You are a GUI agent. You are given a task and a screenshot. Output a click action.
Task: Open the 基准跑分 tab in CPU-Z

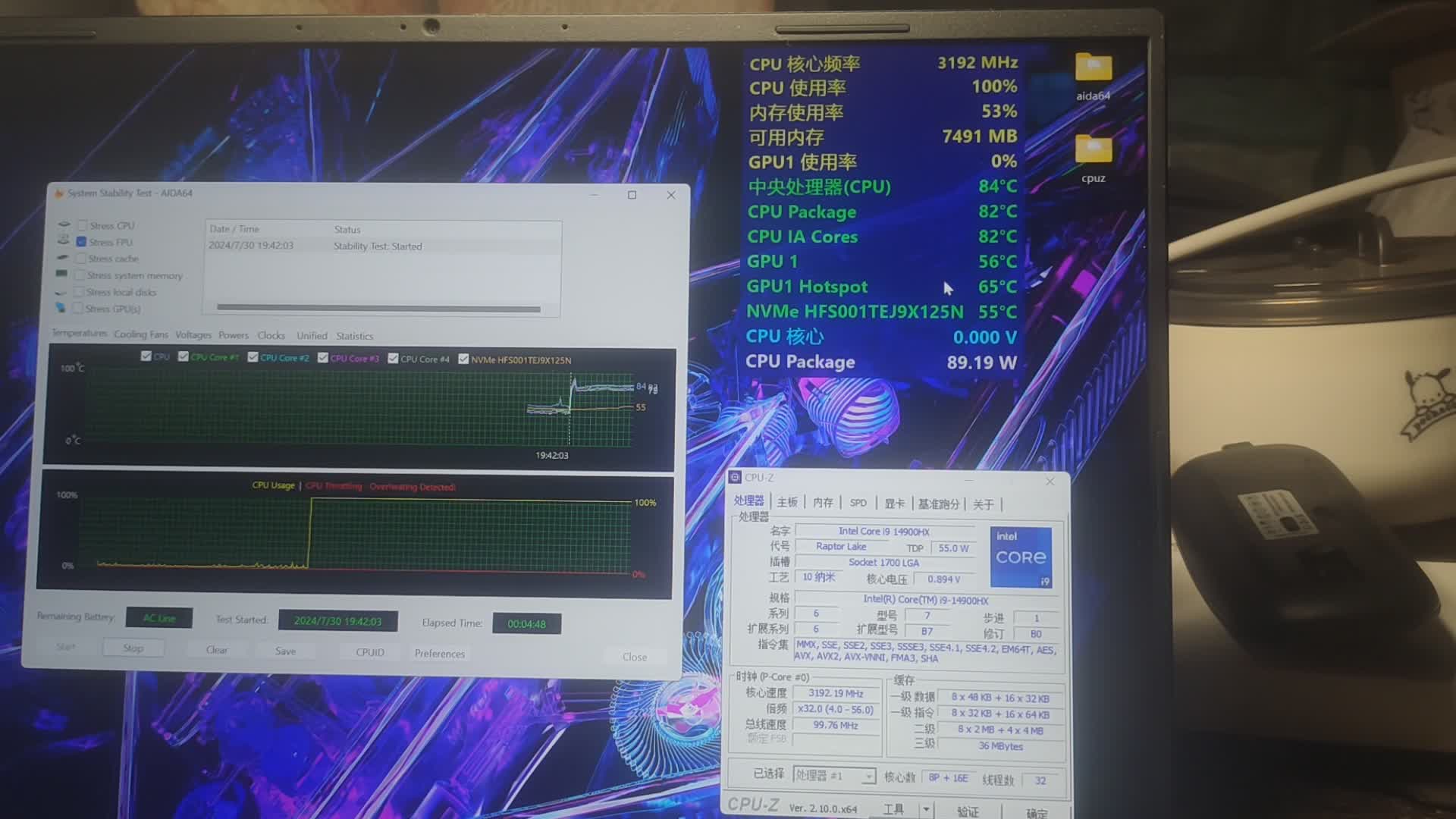click(939, 504)
